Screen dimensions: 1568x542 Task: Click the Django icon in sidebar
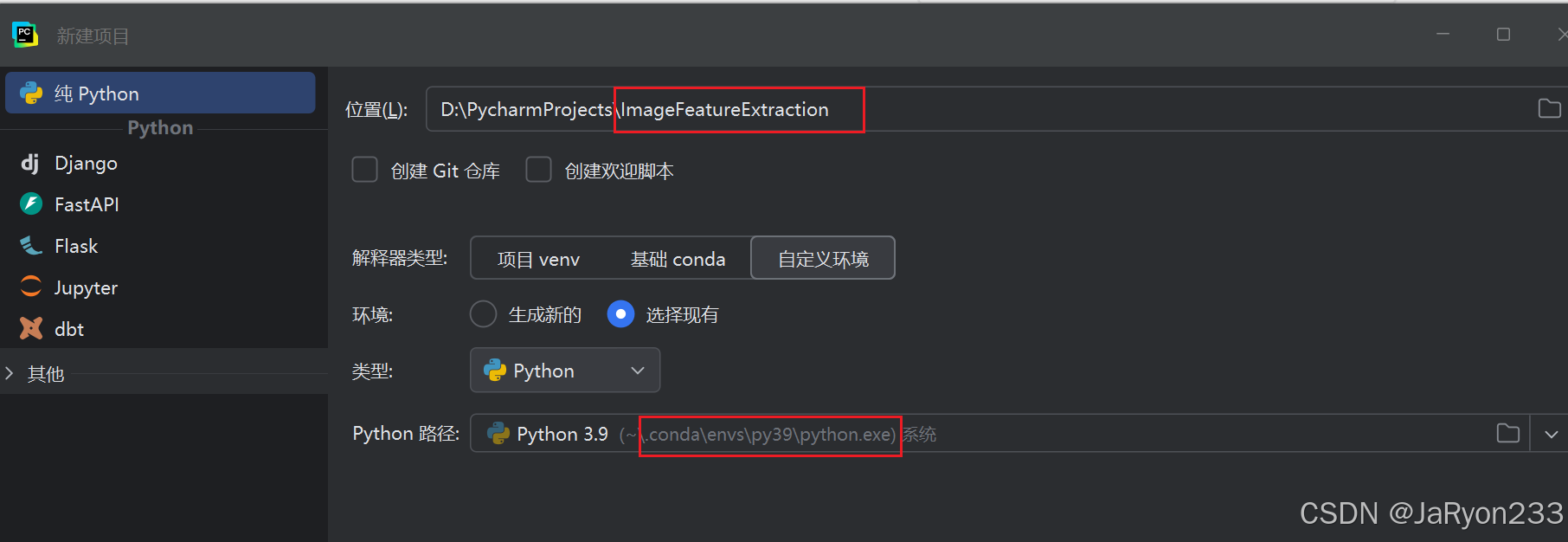30,163
